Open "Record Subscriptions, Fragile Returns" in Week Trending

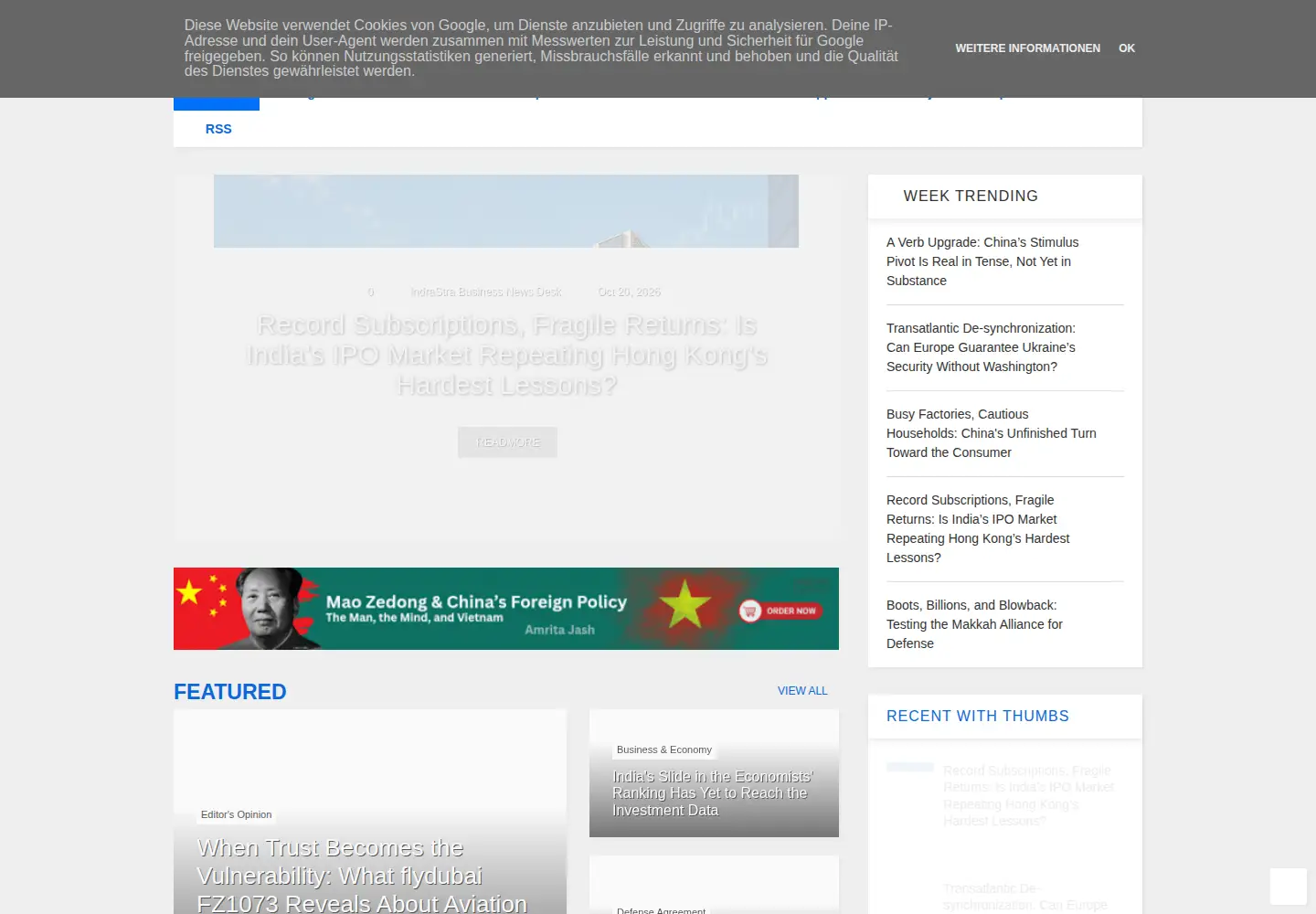(978, 529)
